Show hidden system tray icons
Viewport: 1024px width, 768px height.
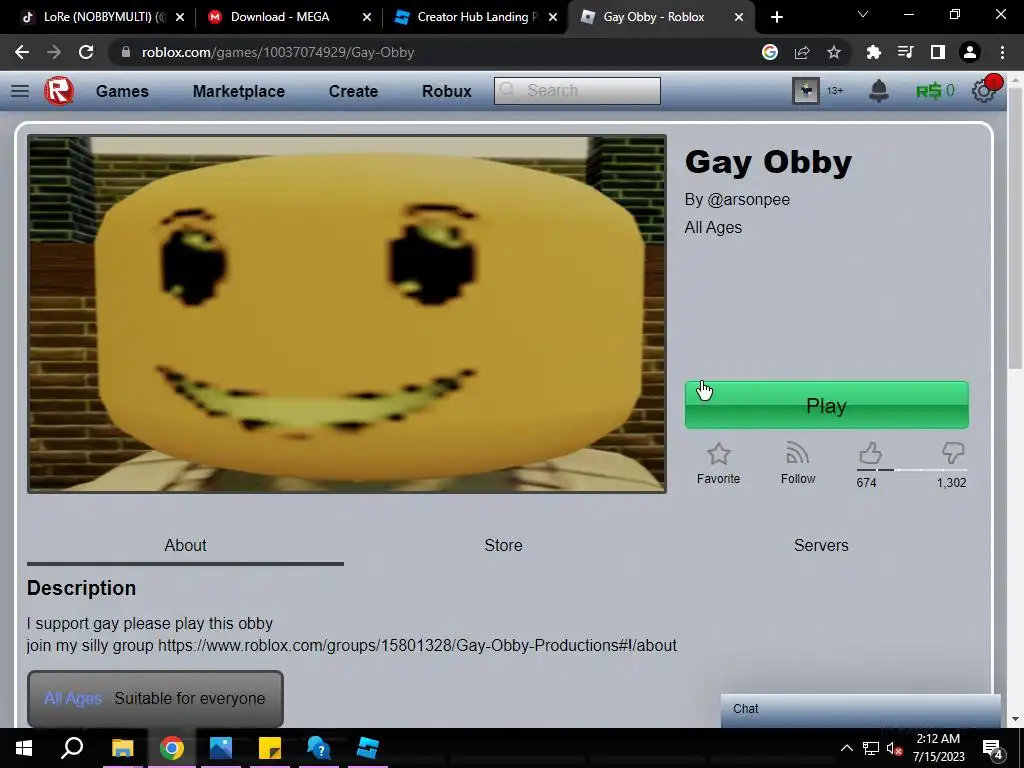pos(846,748)
